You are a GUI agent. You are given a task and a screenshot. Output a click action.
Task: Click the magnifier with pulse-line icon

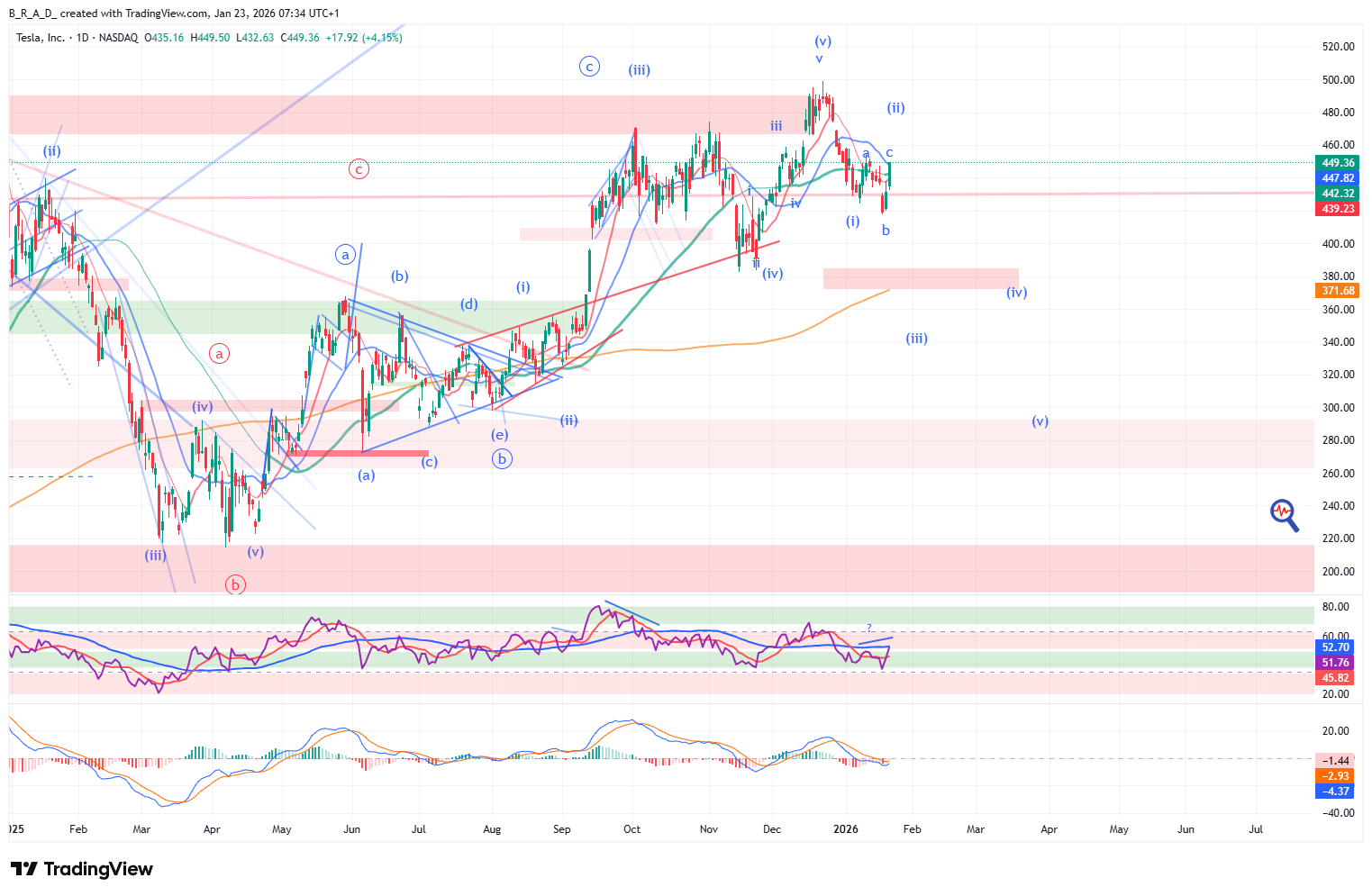coord(1285,514)
